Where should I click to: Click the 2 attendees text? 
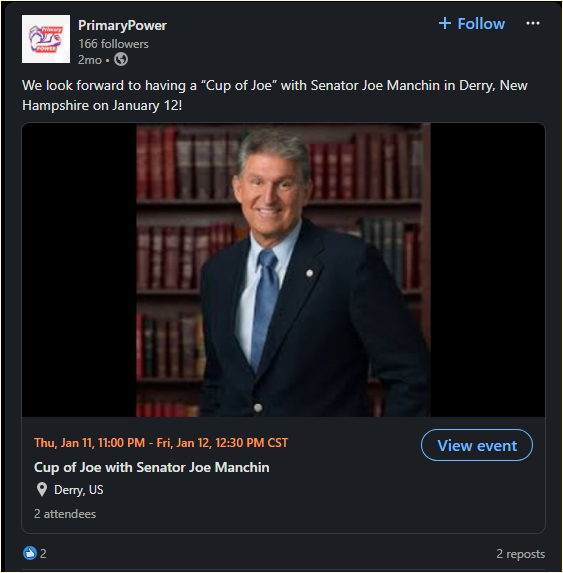[65, 514]
